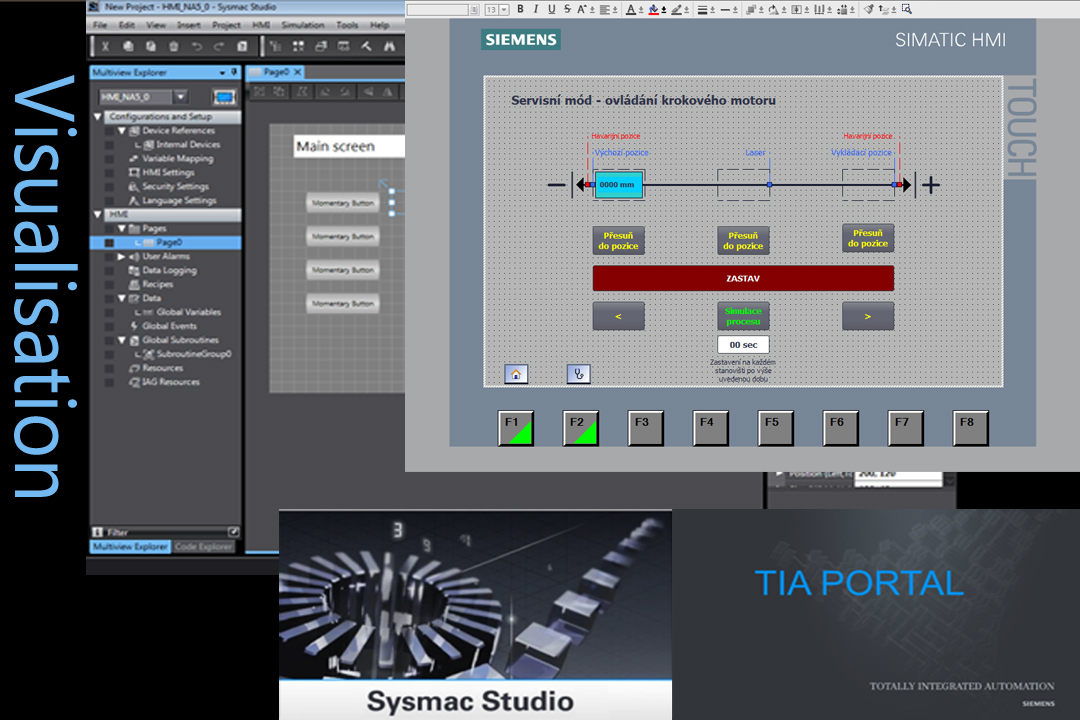Viewport: 1080px width, 720px height.
Task: Pin the Multiview Explorer panel
Action: 234,72
